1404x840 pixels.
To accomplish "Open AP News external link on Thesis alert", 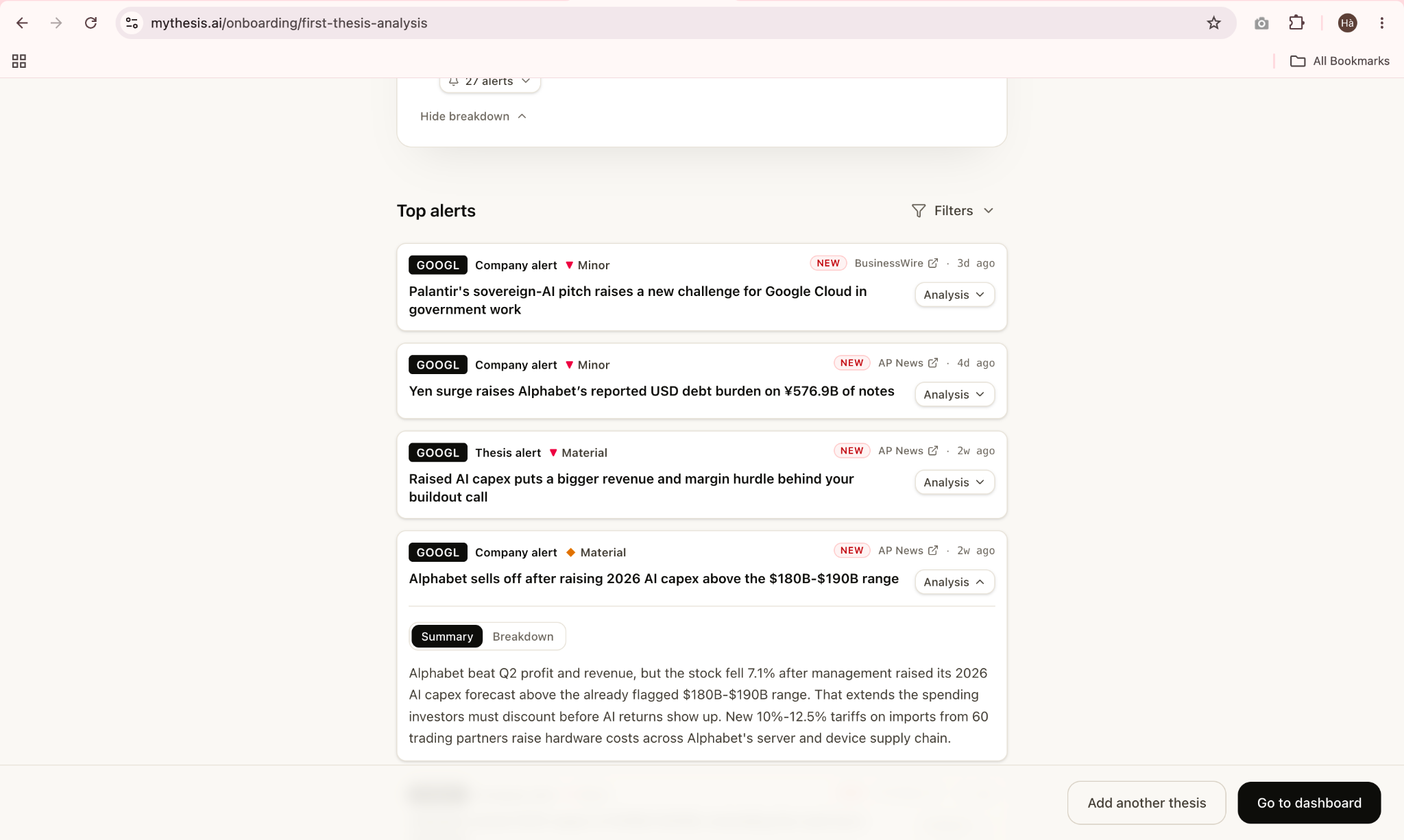I will pyautogui.click(x=933, y=451).
